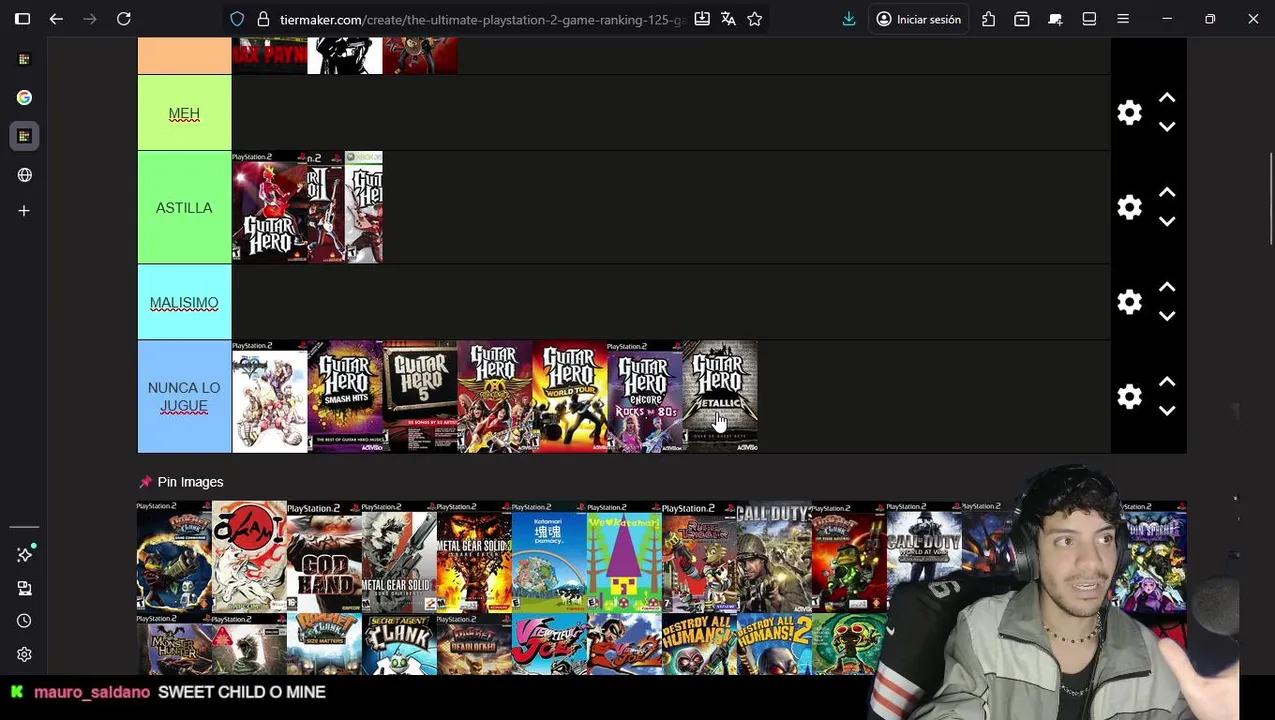This screenshot has height=720, width=1275.
Task: Open tracking protection shield in address bar
Action: [237, 19]
